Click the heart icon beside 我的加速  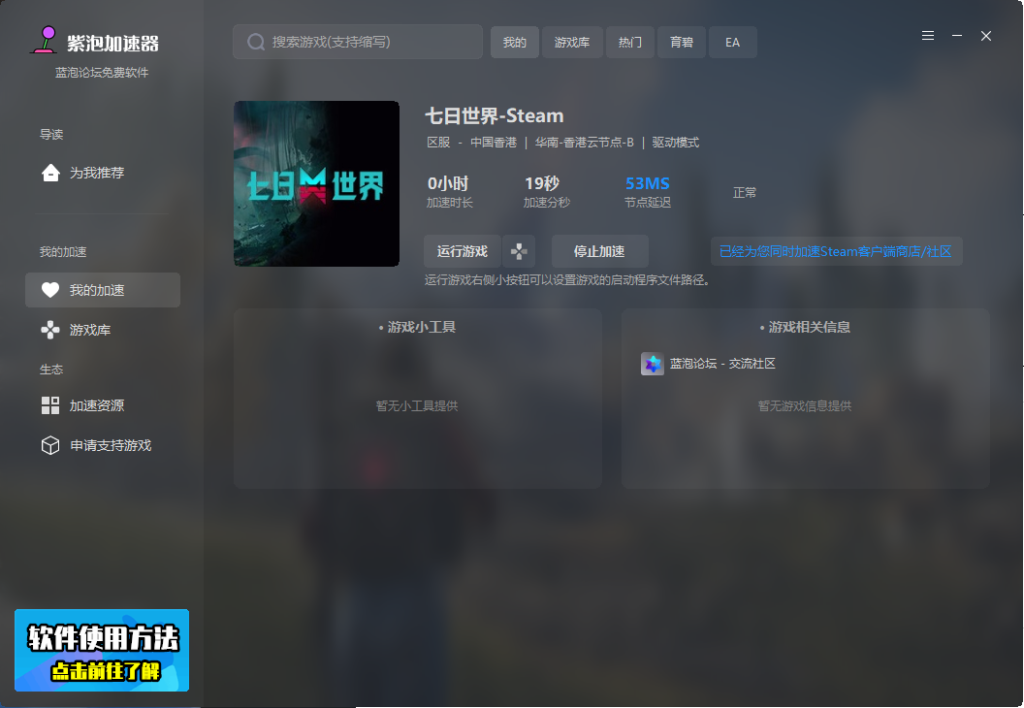click(x=50, y=290)
